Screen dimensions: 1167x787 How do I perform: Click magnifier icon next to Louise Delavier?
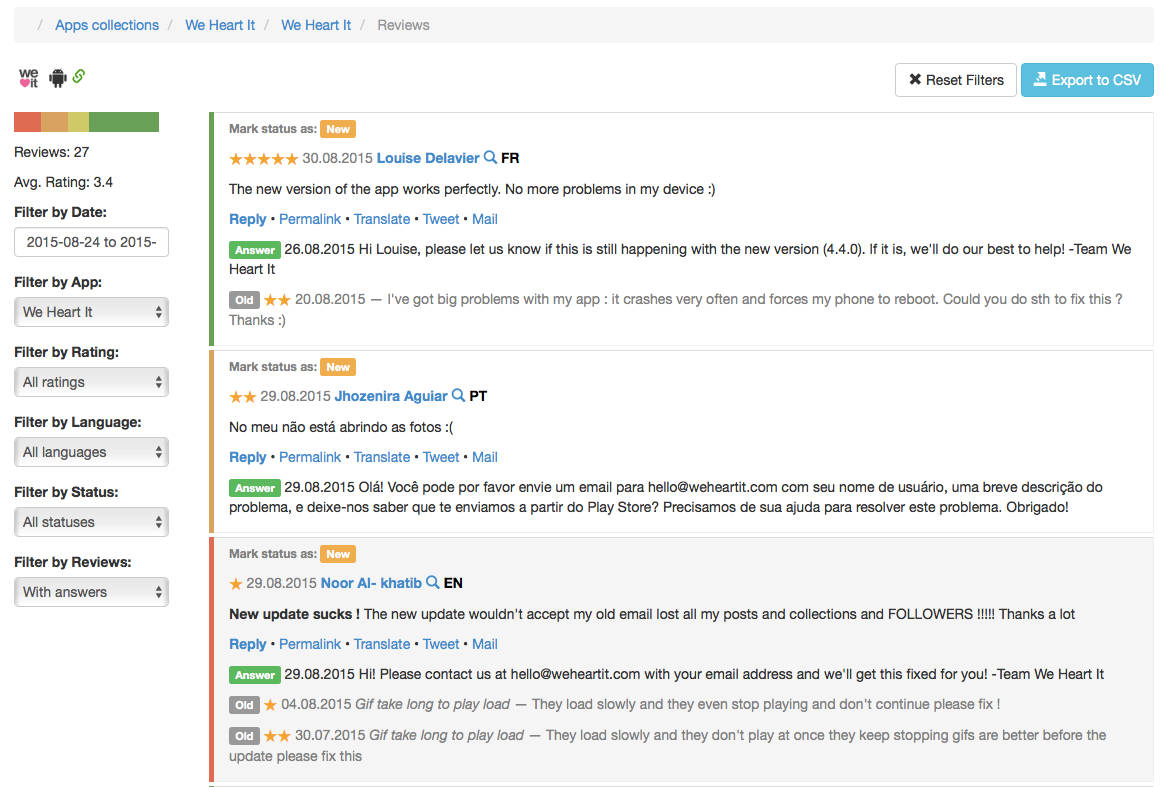point(490,158)
